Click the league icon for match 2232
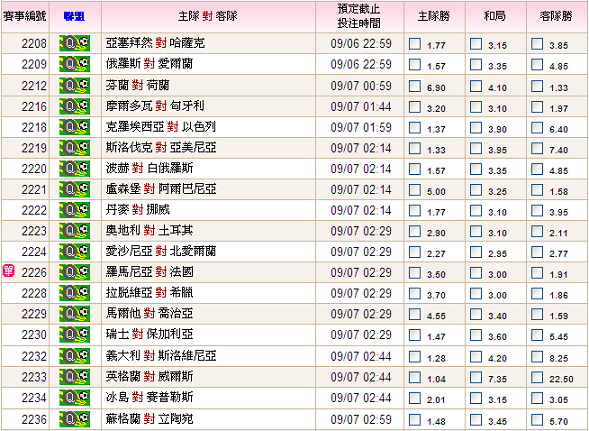The image size is (589, 431). [x=74, y=356]
